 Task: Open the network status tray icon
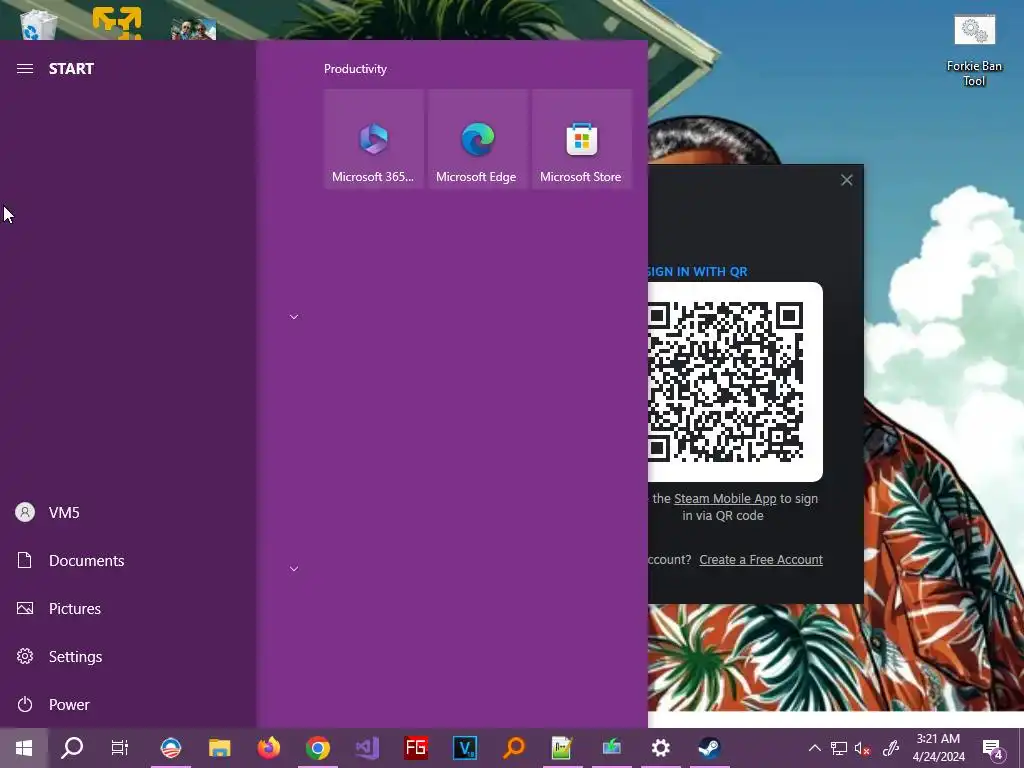tap(839, 748)
